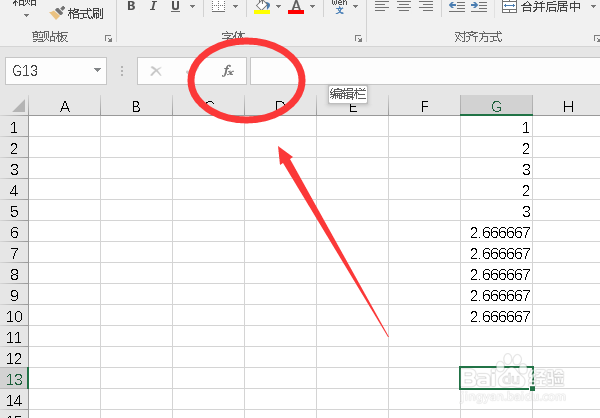Click cell G10 with 2.666667
Screen dimensions: 600x418
(496, 316)
